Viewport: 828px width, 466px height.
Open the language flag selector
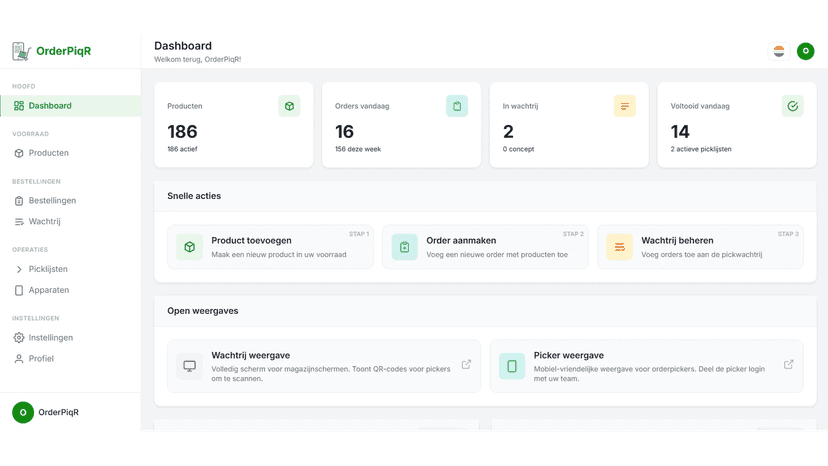(x=779, y=51)
